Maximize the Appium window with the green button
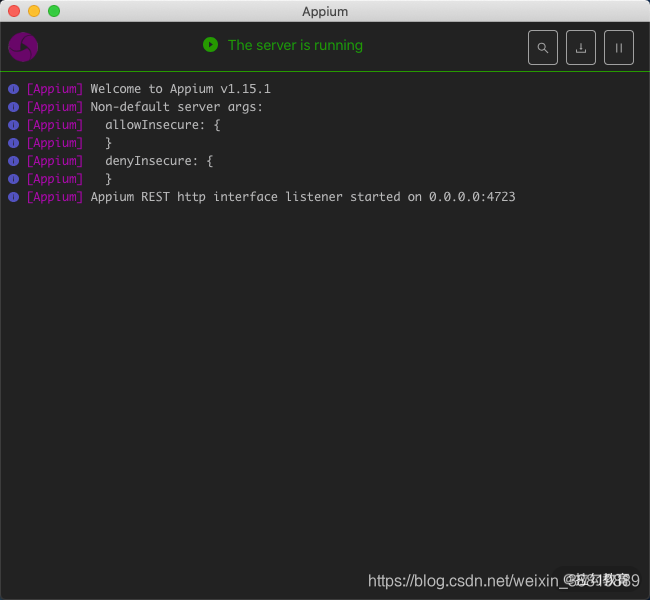 pos(54,11)
